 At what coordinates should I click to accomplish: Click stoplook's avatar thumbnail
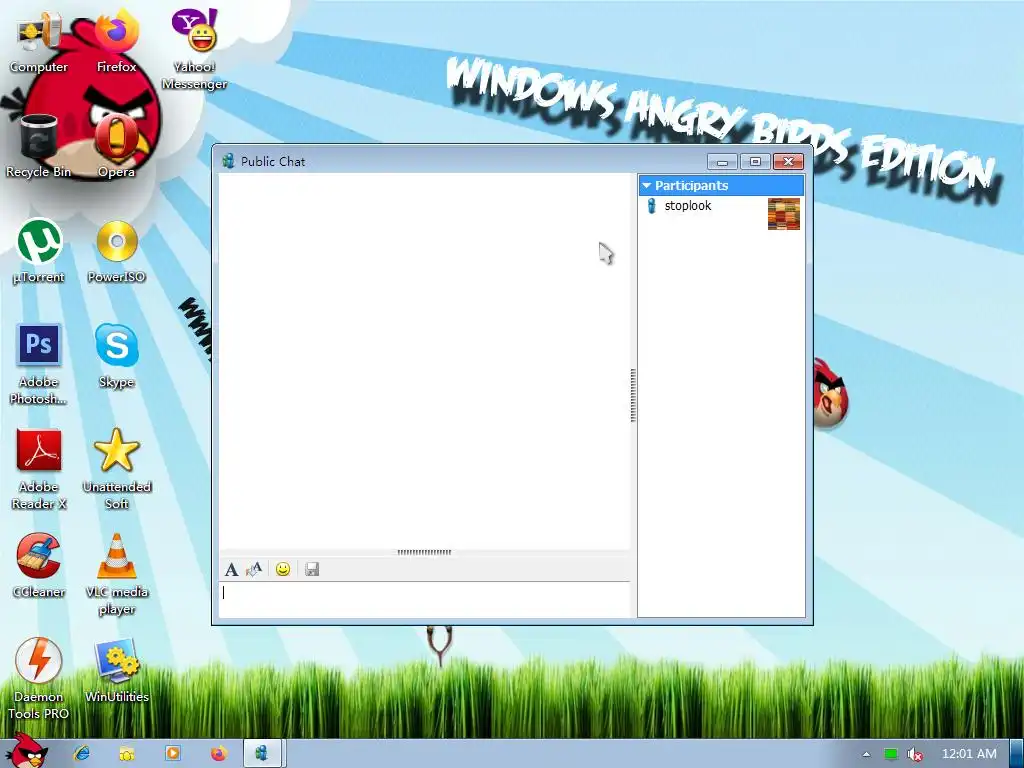point(784,214)
